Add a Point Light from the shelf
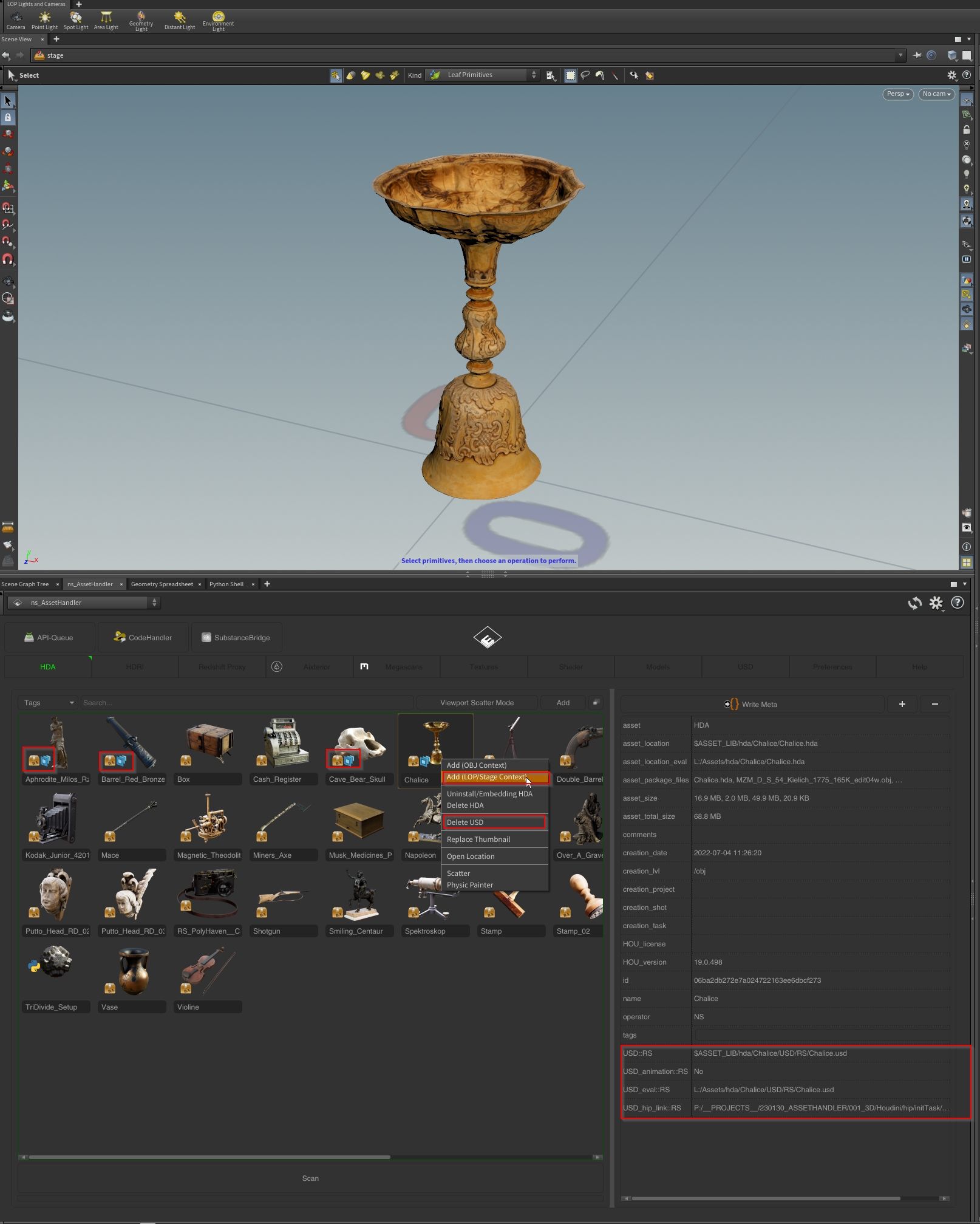 (44, 20)
